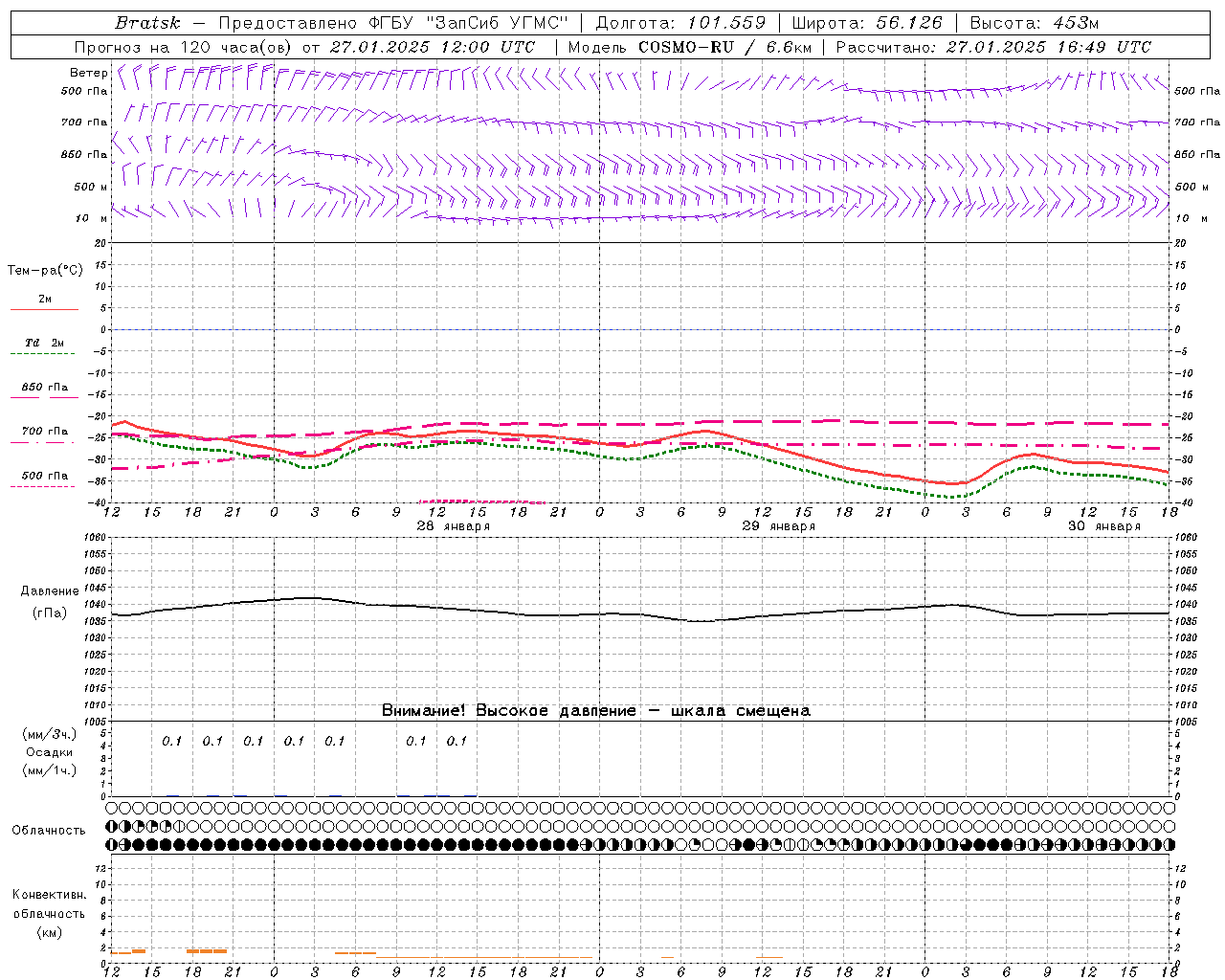Screen dimensions: 1225x980
Task: Click the 500 гПа temperature legend entry
Action: tap(44, 476)
